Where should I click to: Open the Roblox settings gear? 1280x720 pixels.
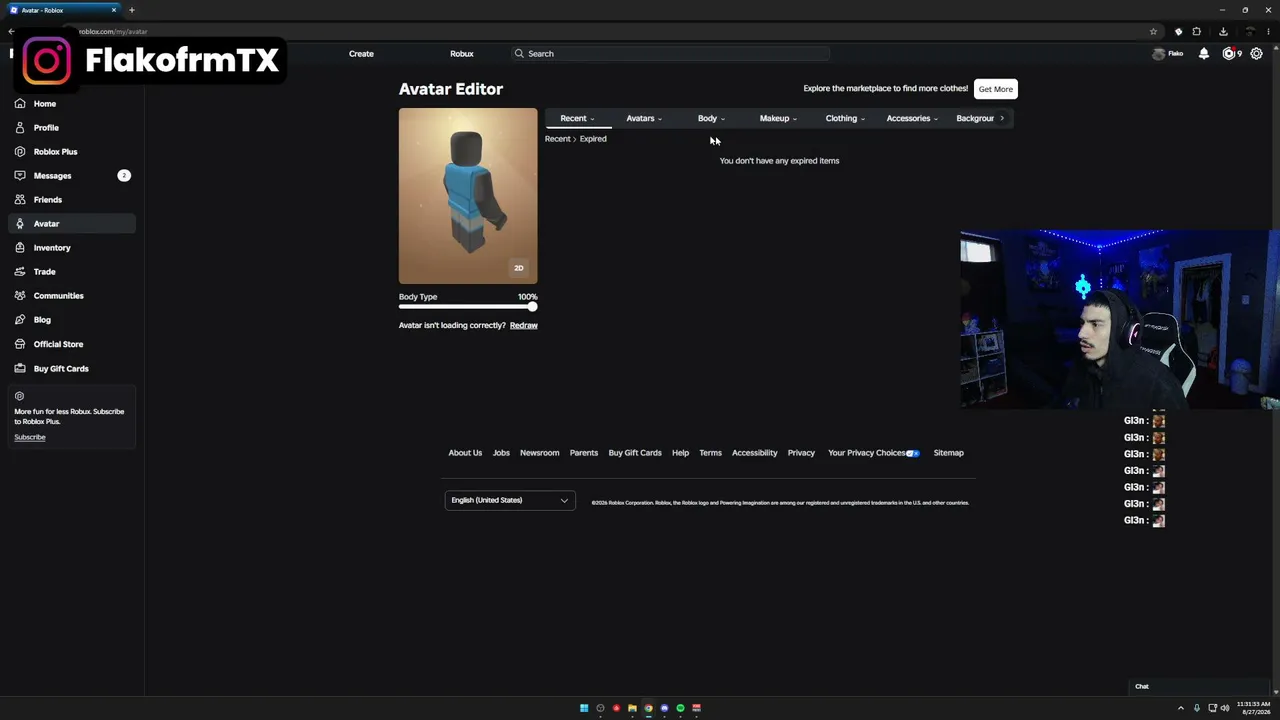(1257, 54)
